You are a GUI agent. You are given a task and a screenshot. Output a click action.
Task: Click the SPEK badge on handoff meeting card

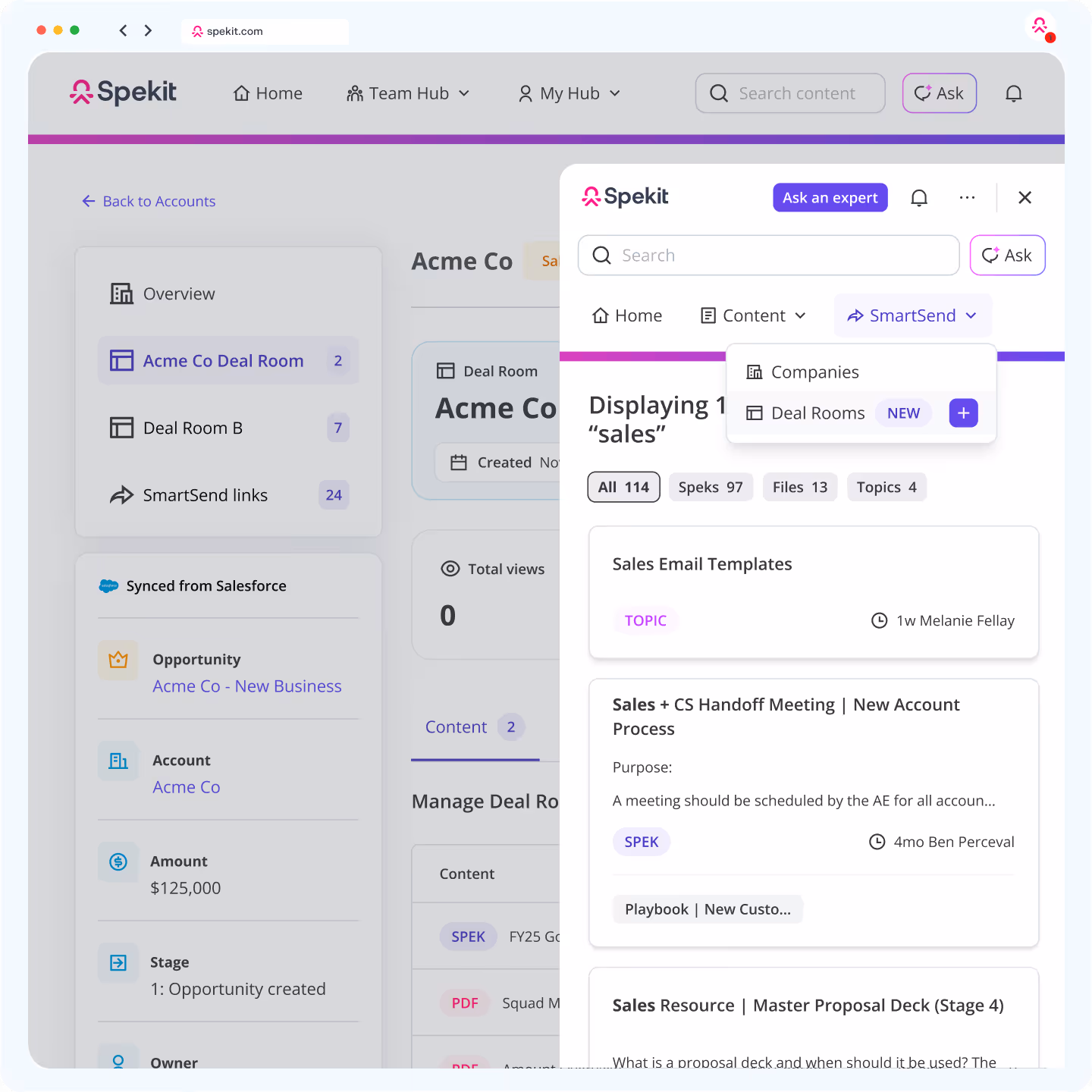pos(642,842)
